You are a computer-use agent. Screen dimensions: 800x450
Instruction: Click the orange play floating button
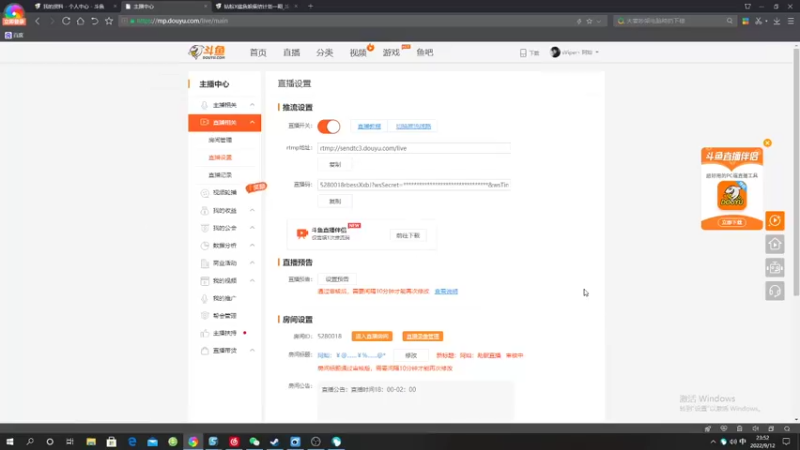[x=774, y=220]
